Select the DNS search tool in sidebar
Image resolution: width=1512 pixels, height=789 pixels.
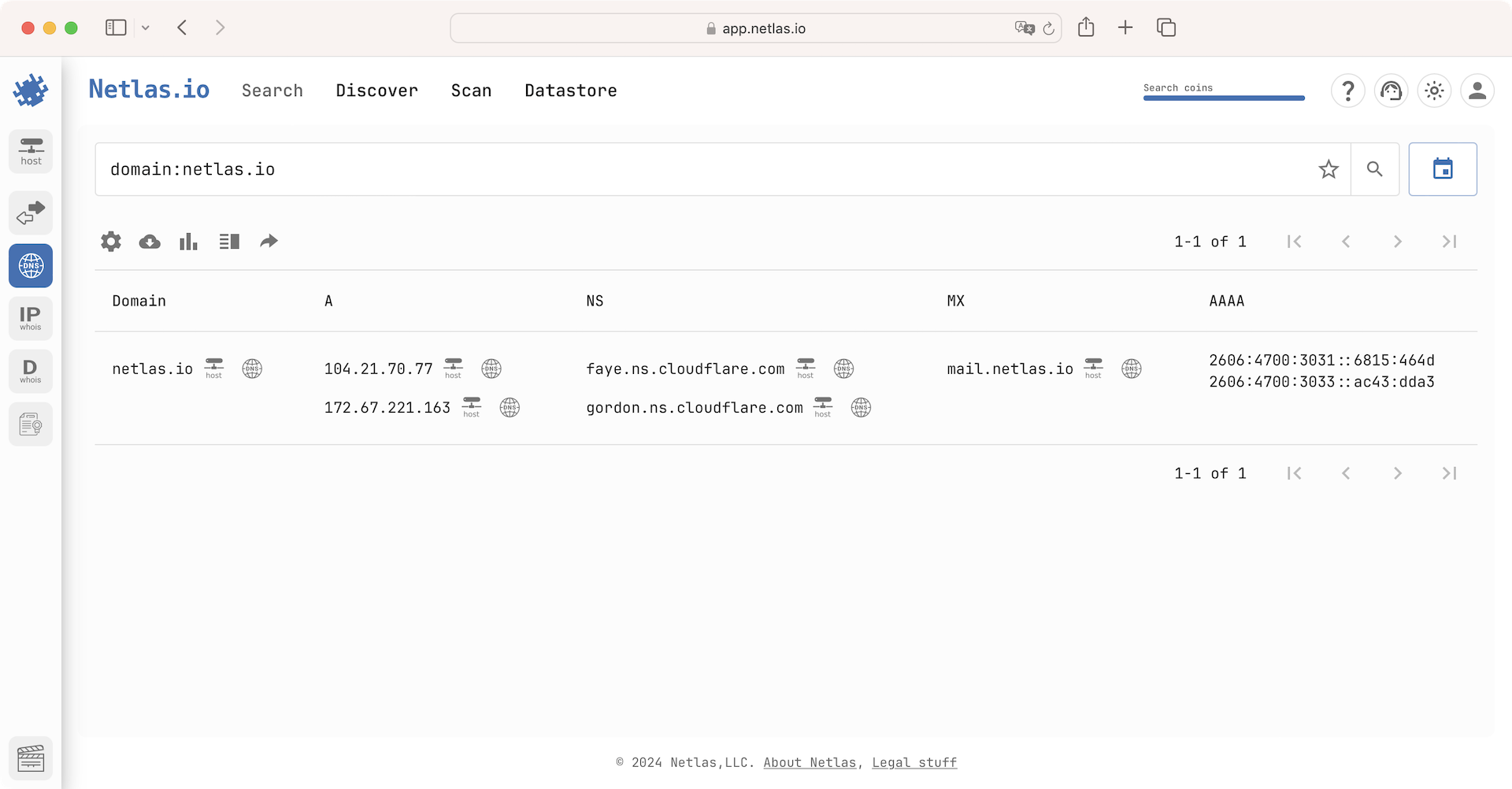pyautogui.click(x=31, y=265)
